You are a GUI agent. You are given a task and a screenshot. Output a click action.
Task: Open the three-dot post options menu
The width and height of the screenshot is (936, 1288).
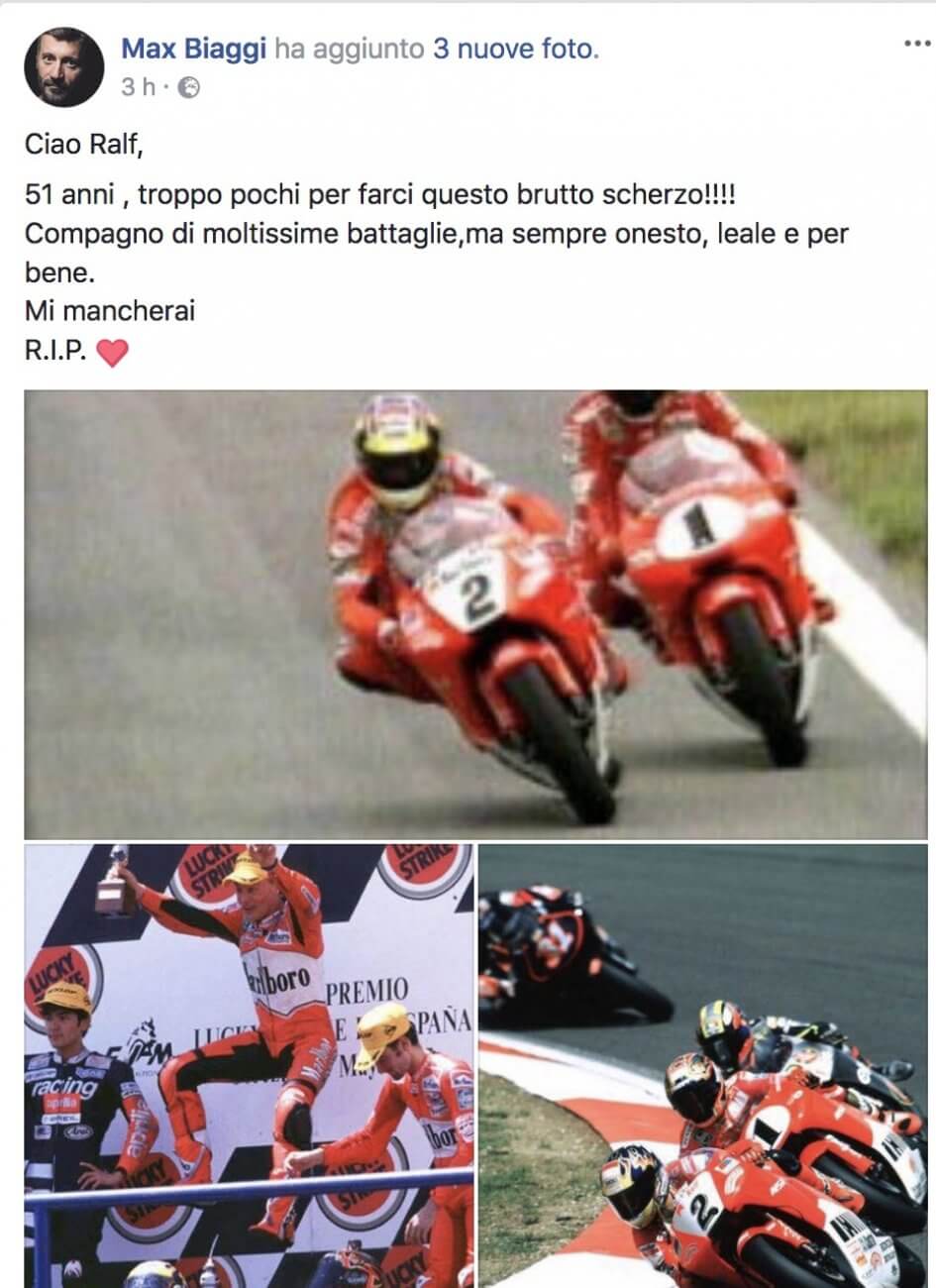click(x=917, y=43)
